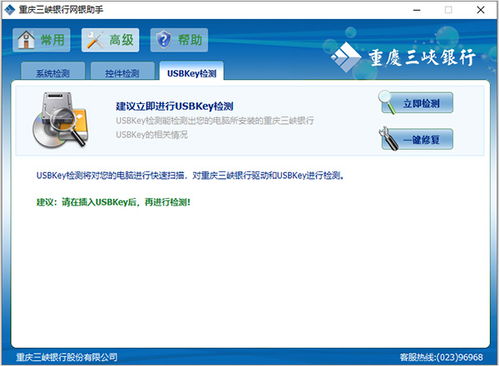The width and height of the screenshot is (499, 366).
Task: Click the window title 重庆三峡银行网银助手
Action: point(61,10)
